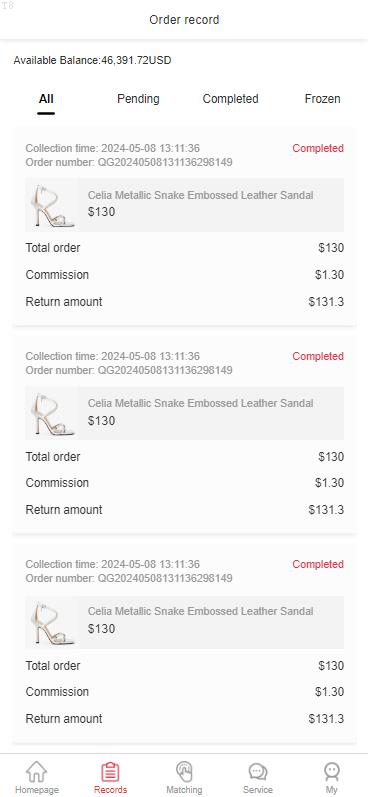Click the second order's sandal thumbnail
Image resolution: width=368 pixels, height=797 pixels.
point(53,414)
